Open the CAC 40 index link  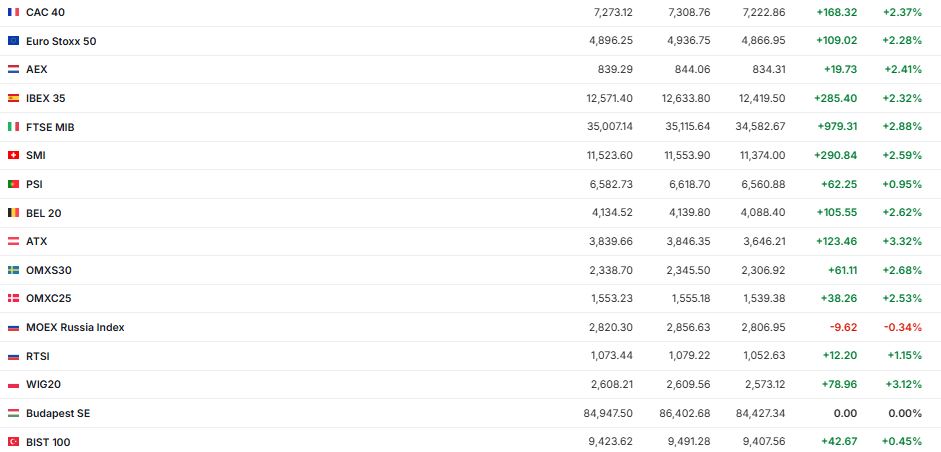pos(43,12)
